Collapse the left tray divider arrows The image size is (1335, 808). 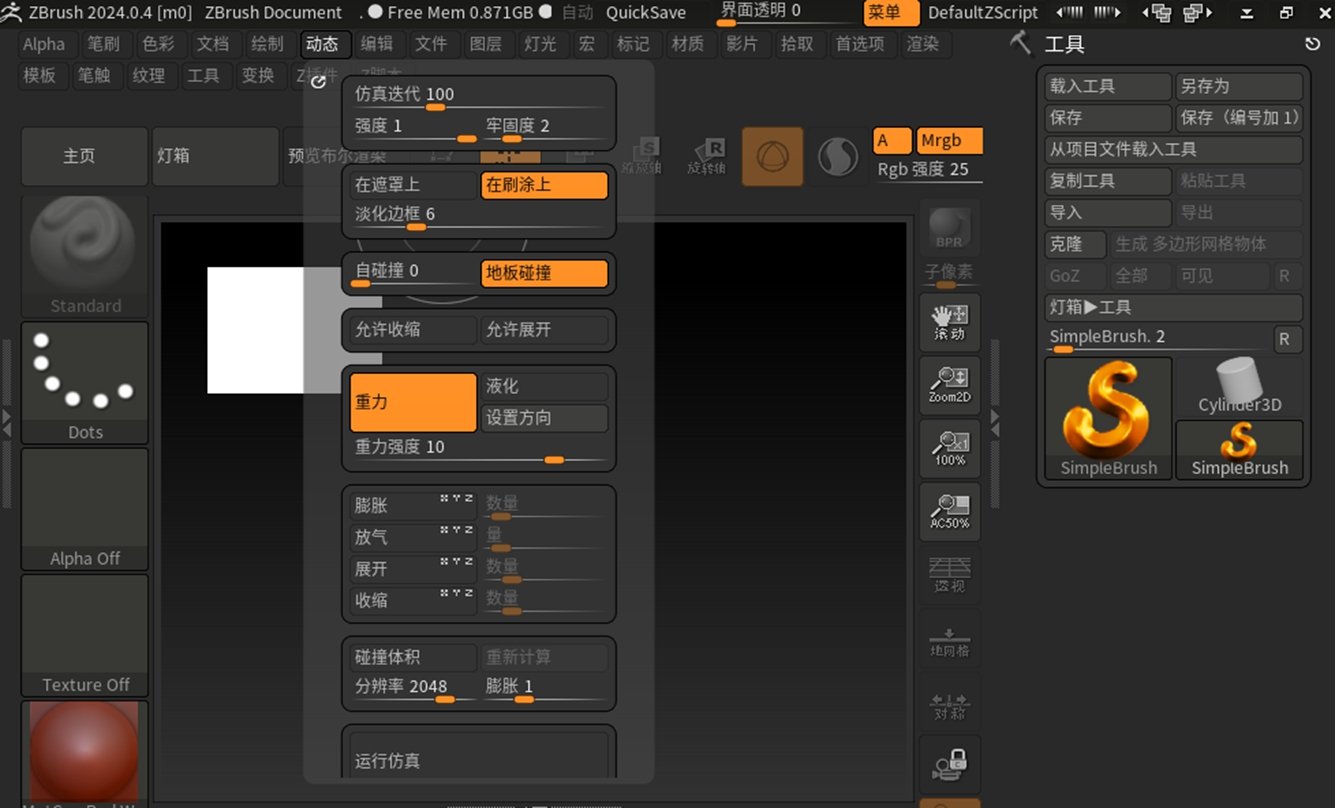[7, 422]
